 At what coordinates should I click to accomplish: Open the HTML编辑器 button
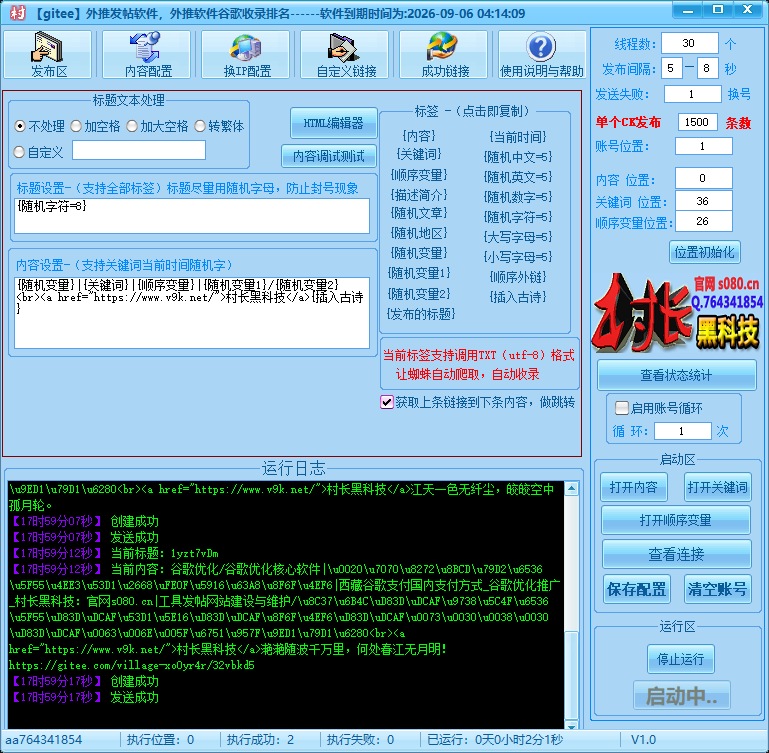pyautogui.click(x=333, y=123)
